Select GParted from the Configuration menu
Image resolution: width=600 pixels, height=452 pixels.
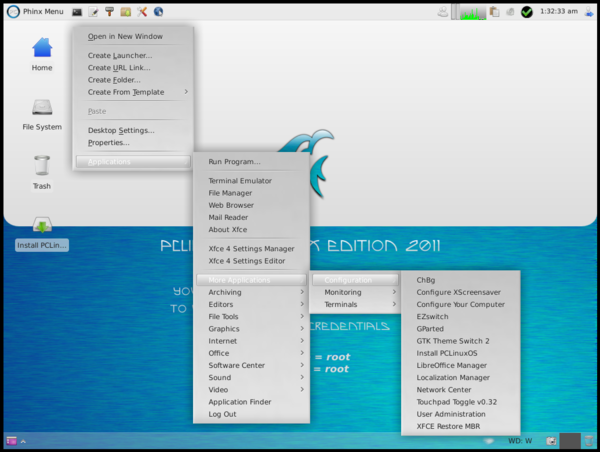[430, 328]
